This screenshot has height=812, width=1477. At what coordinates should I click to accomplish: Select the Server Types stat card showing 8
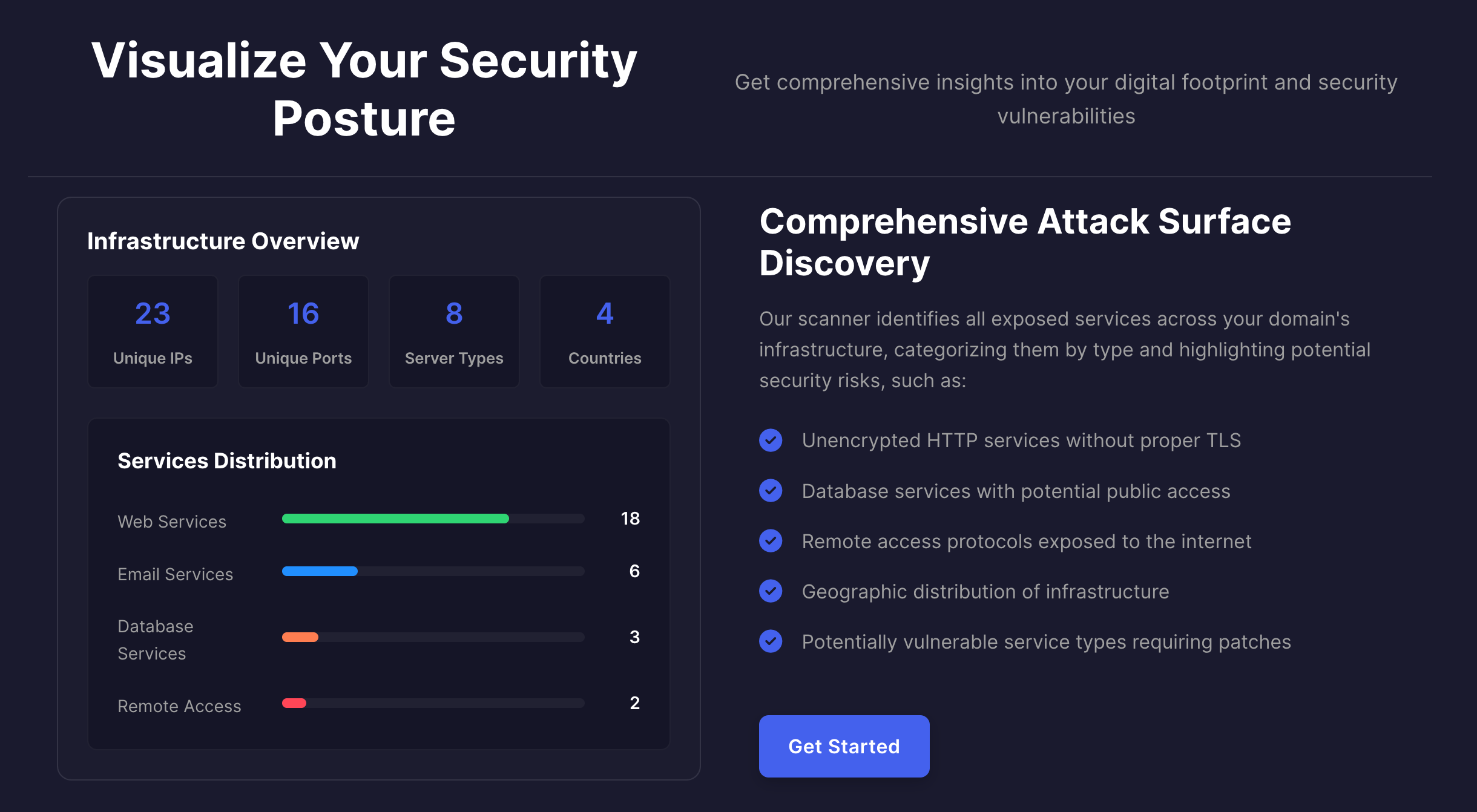[454, 332]
